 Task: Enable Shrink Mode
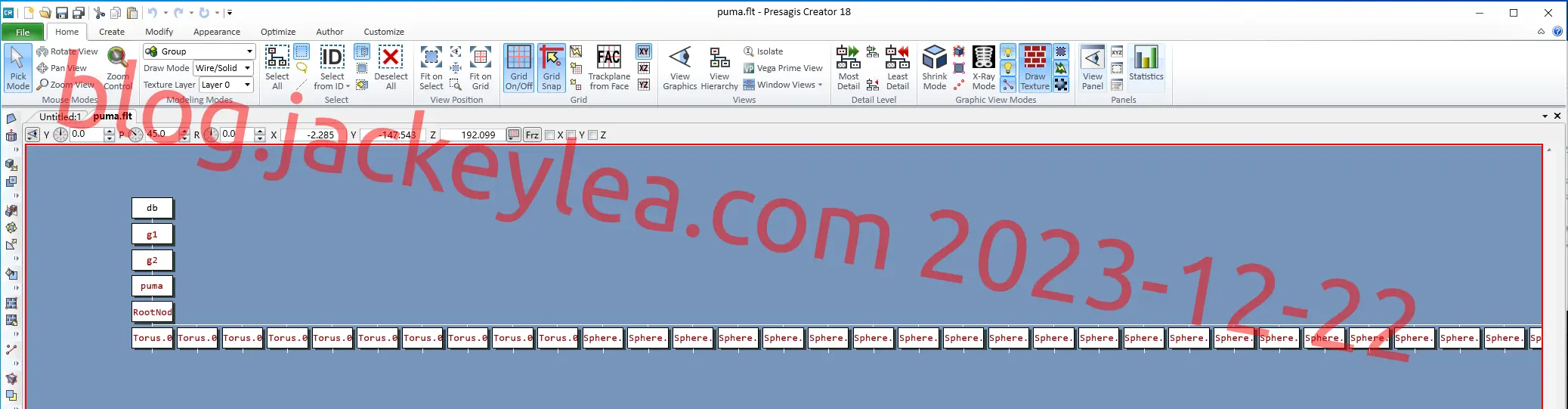pos(935,68)
